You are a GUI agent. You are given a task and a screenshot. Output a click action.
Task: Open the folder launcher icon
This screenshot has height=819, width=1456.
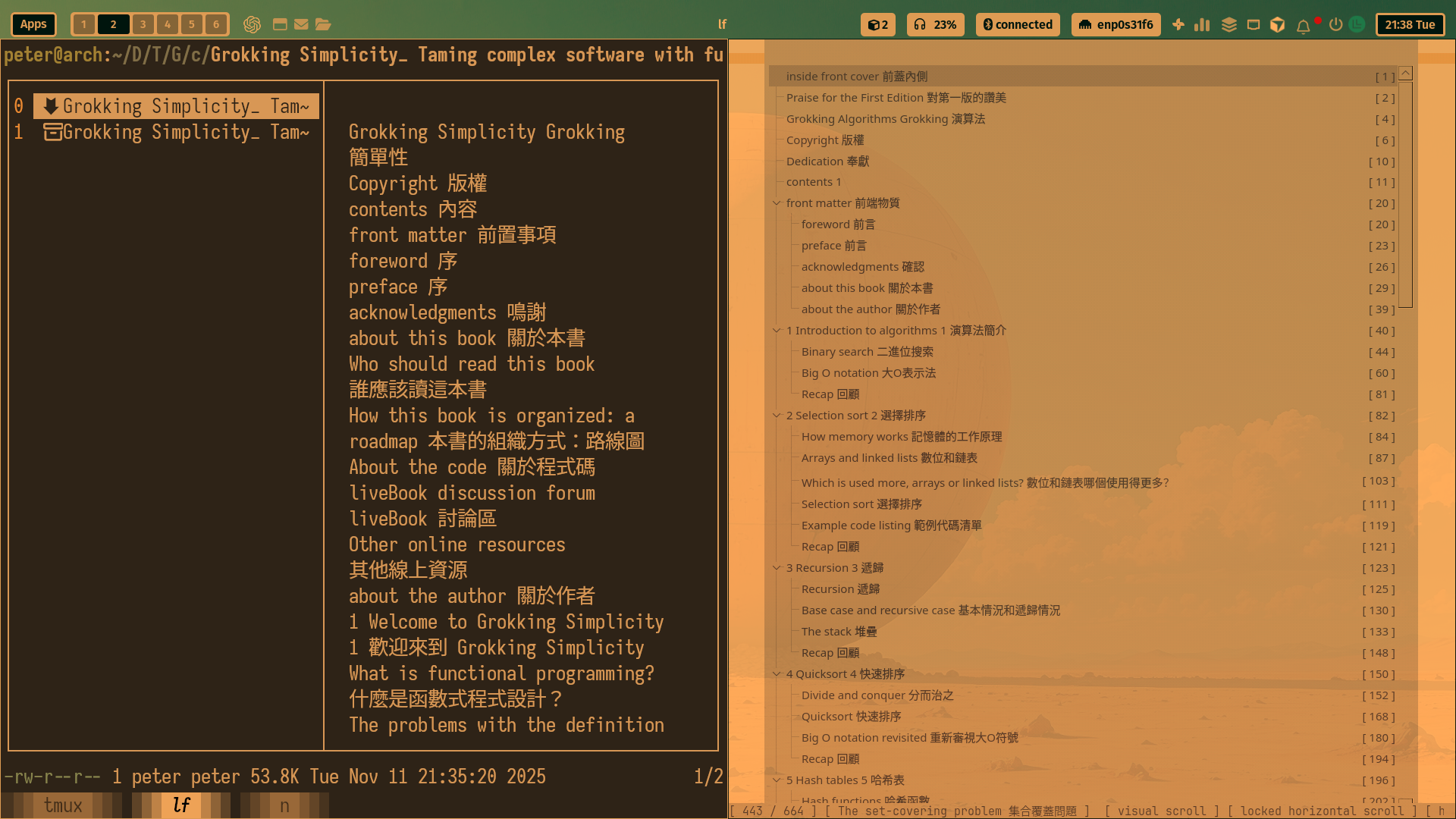(323, 24)
